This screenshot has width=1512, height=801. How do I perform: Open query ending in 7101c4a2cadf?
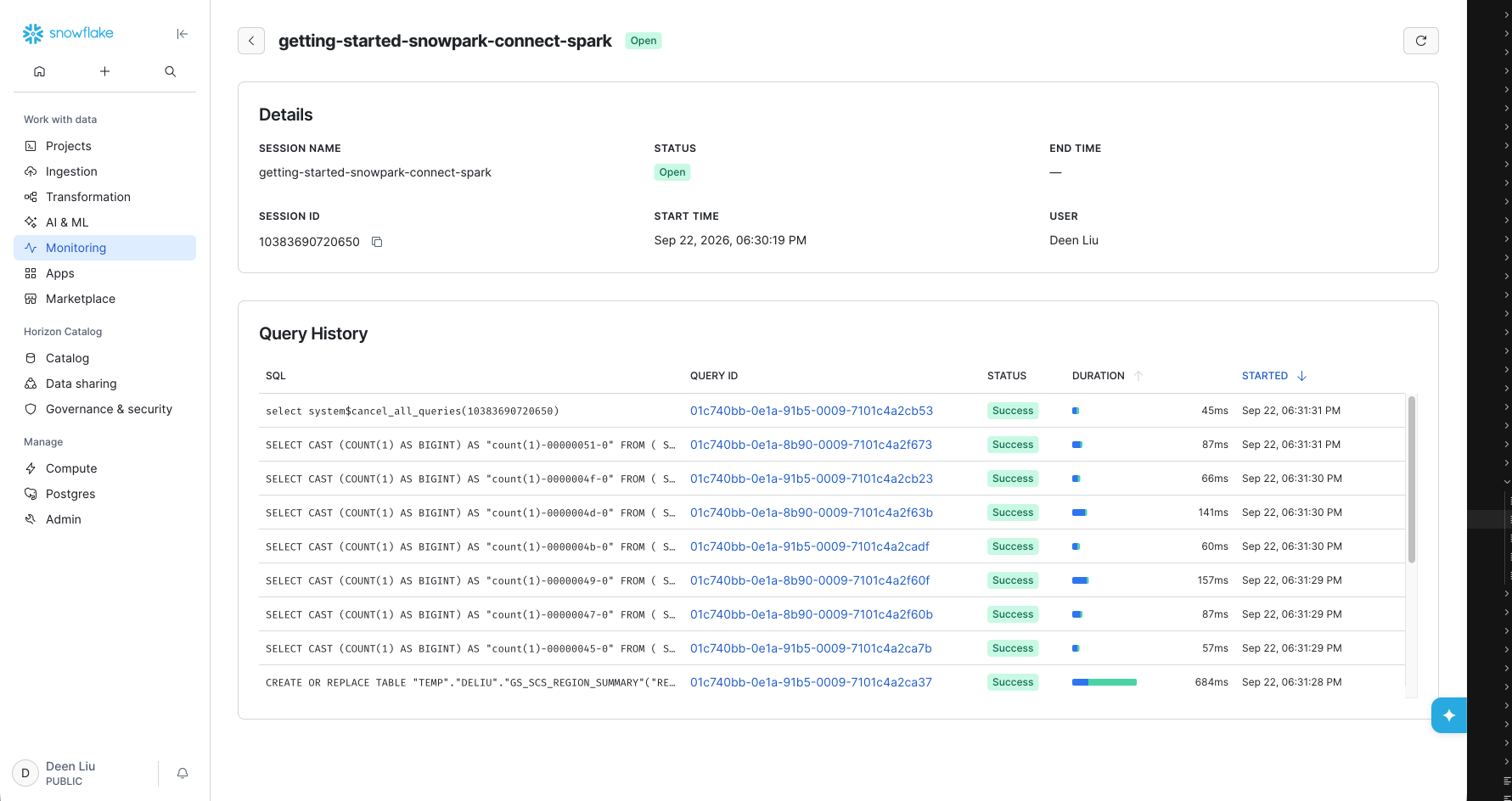(x=810, y=546)
